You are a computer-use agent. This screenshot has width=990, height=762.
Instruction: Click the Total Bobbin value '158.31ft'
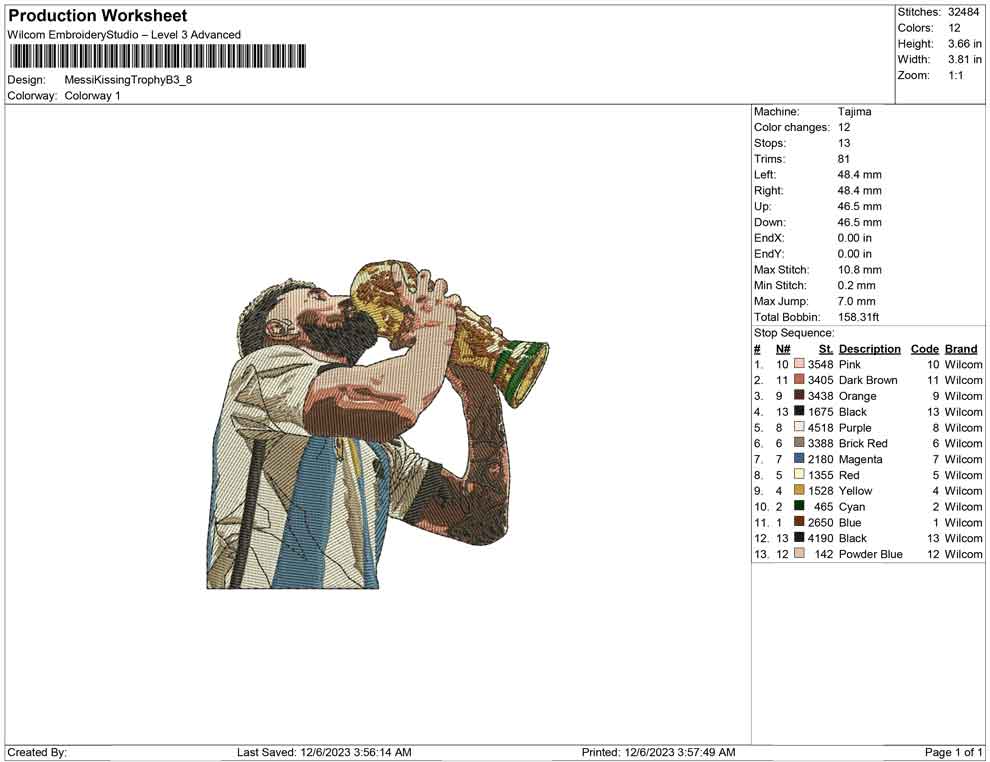(x=858, y=317)
